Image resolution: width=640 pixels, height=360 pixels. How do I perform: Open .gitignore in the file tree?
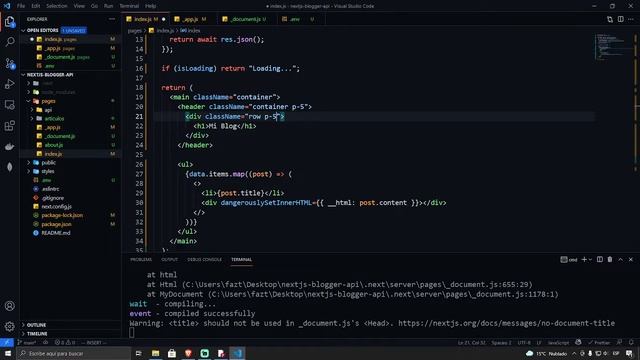(x=53, y=198)
